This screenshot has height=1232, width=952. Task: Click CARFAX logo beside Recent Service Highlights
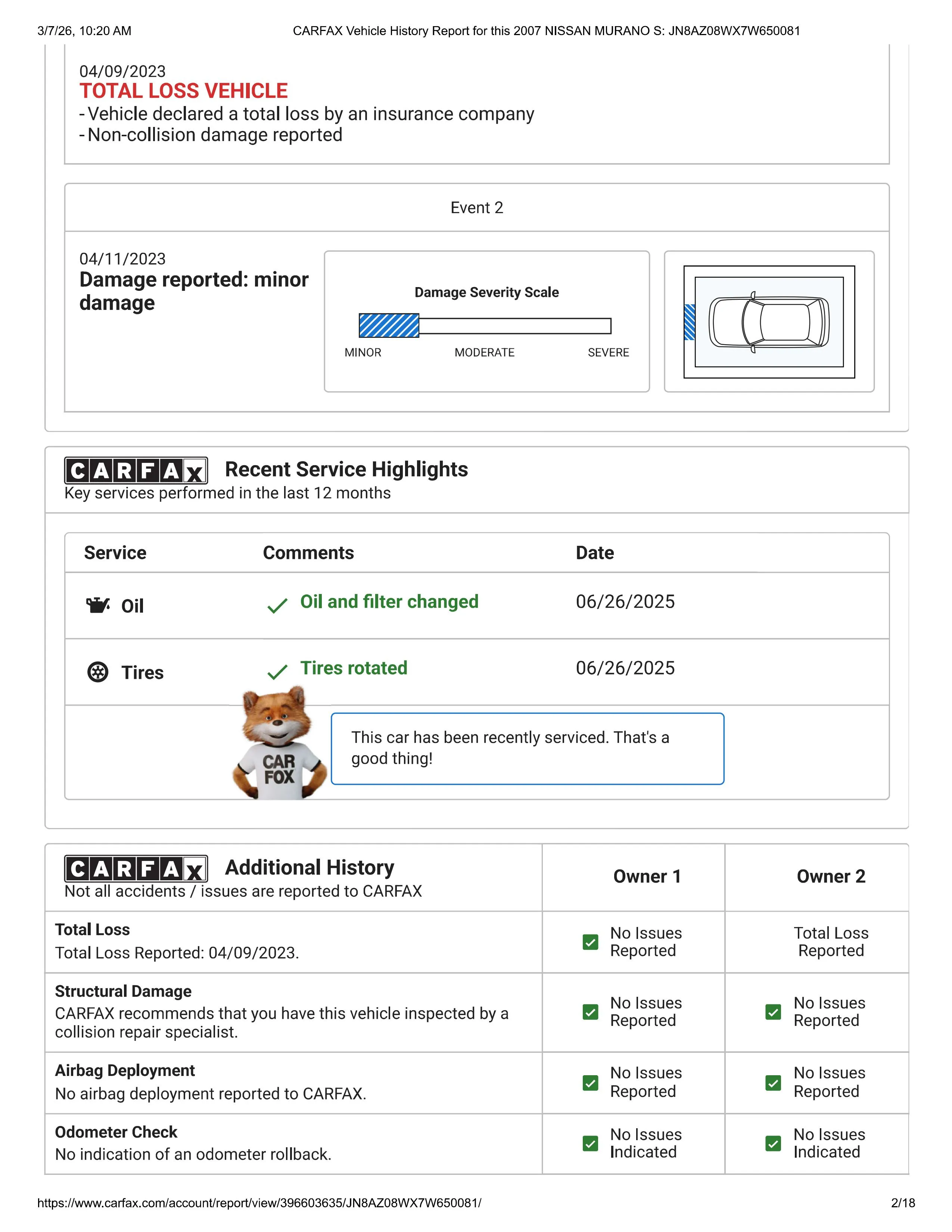click(136, 470)
